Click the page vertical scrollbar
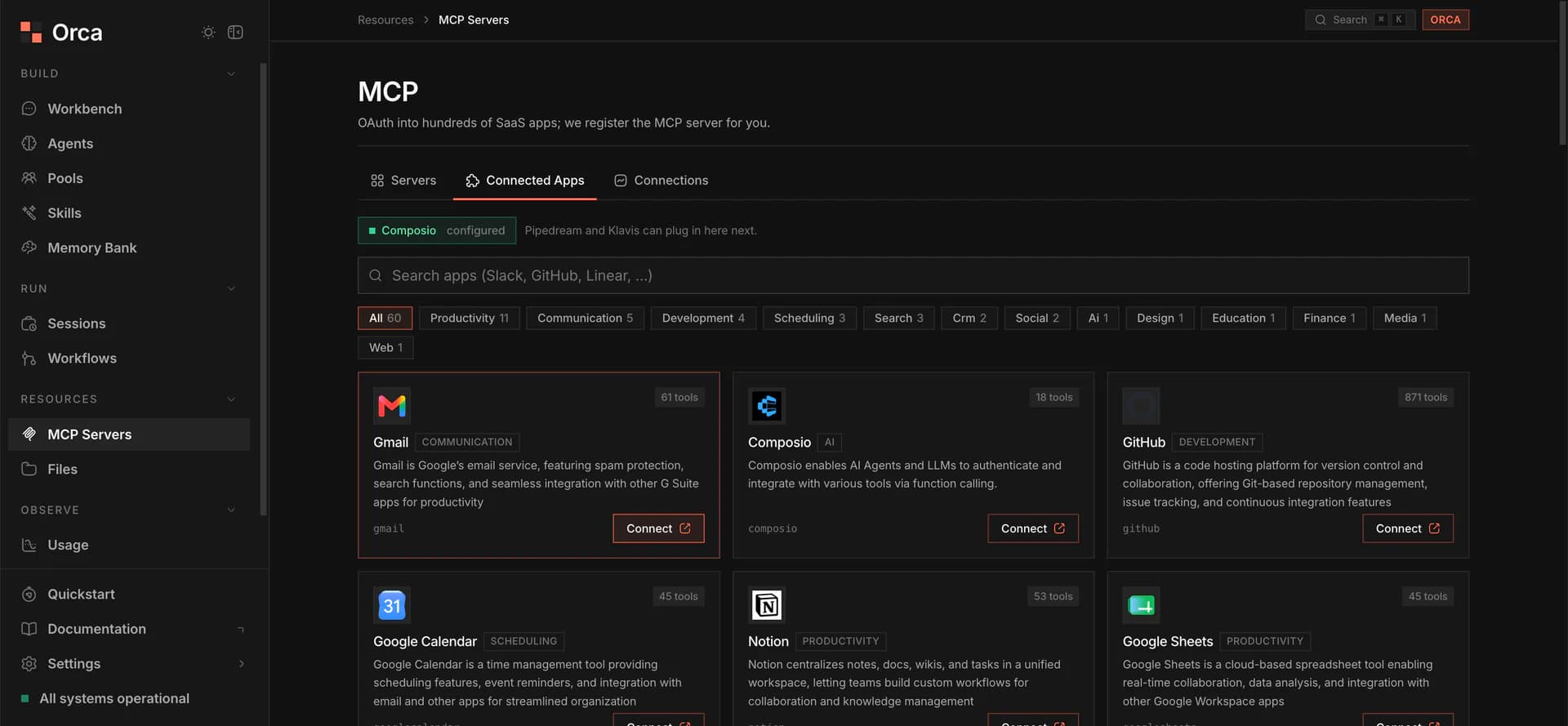The height and width of the screenshot is (726, 1568). point(1562,73)
